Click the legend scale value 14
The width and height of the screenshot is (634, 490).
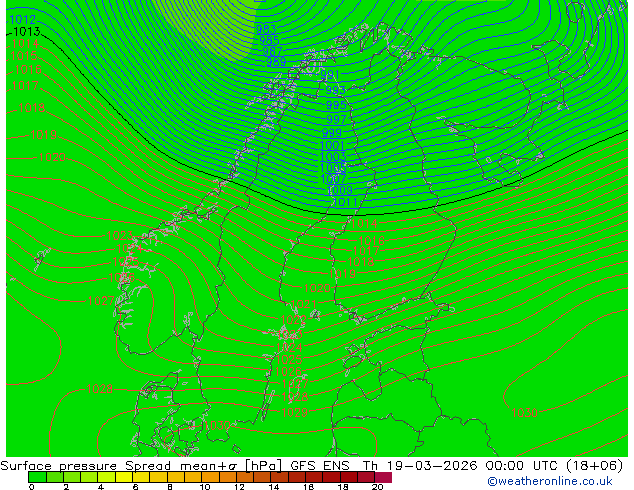(274, 487)
